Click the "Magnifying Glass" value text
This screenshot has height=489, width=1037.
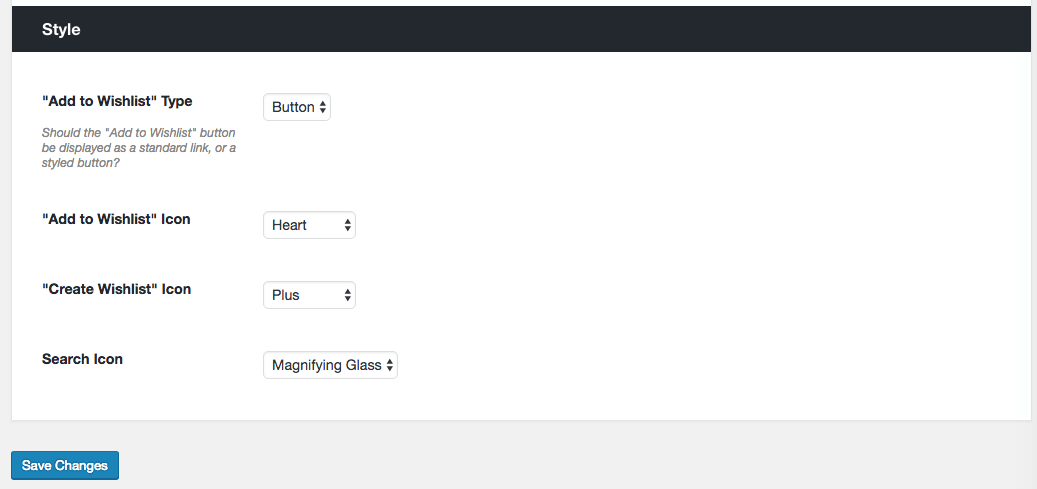(x=326, y=365)
